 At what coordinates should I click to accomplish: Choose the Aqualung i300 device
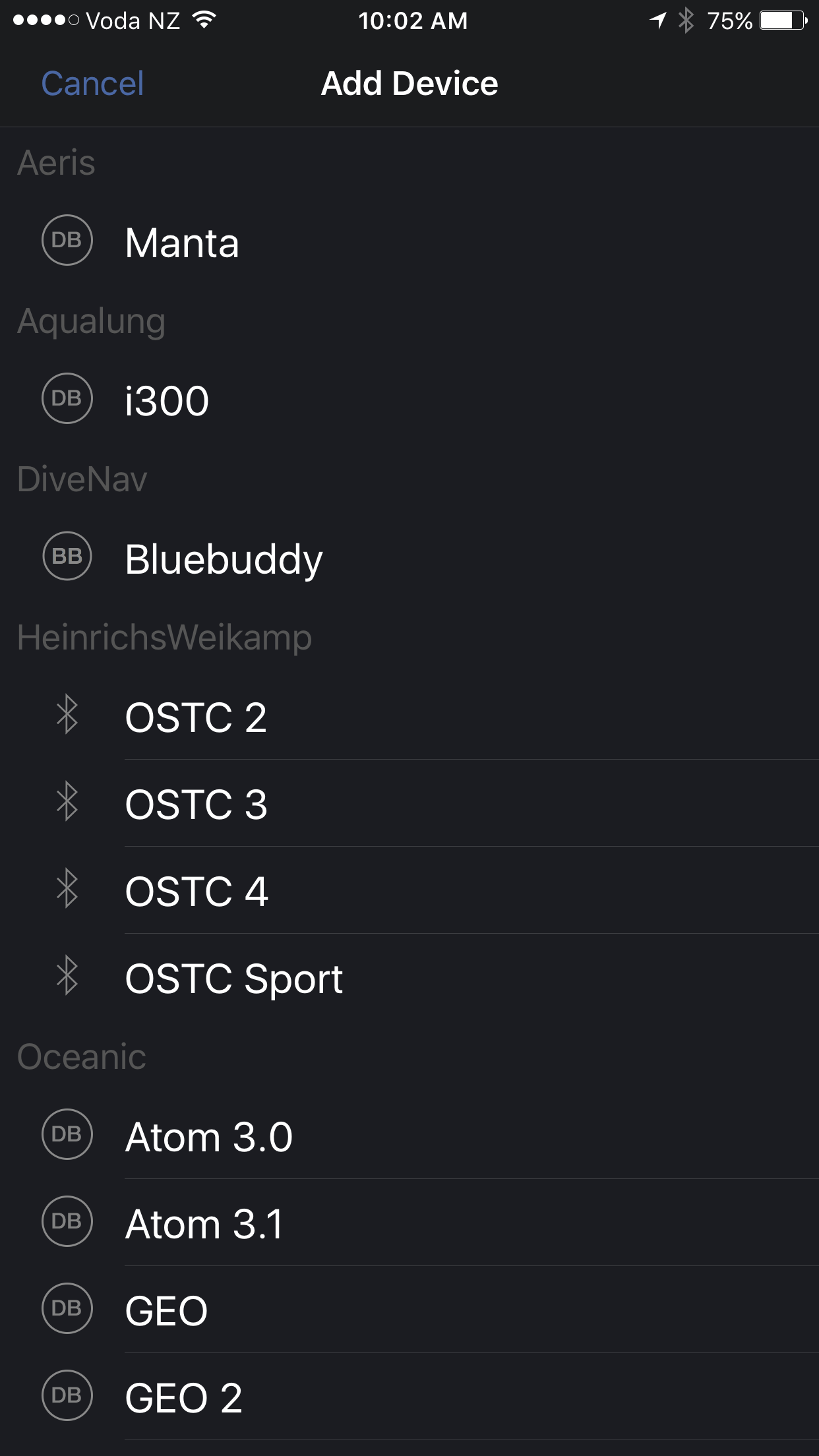pyautogui.click(x=167, y=401)
